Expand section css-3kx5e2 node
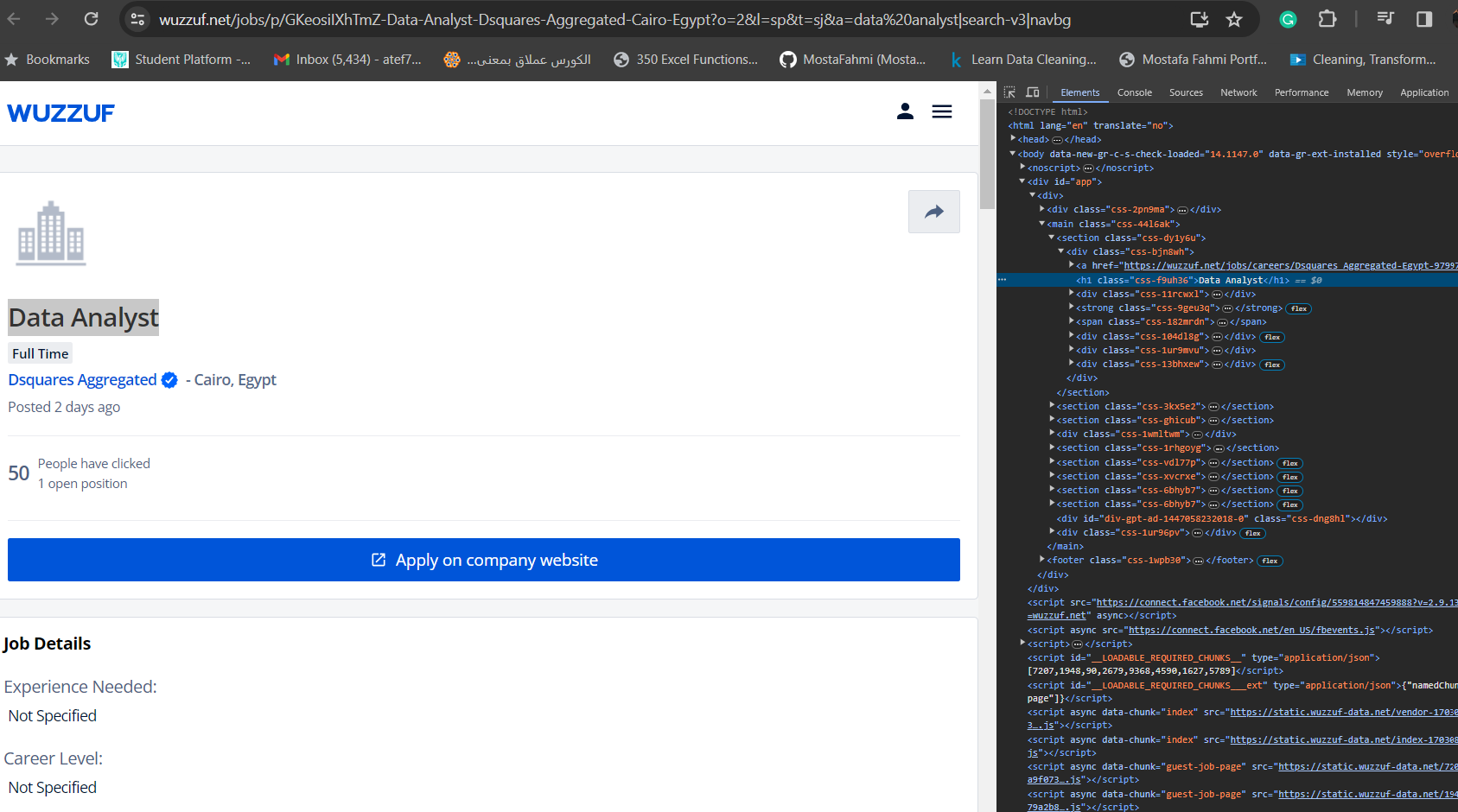Image resolution: width=1458 pixels, height=812 pixels. 1052,406
